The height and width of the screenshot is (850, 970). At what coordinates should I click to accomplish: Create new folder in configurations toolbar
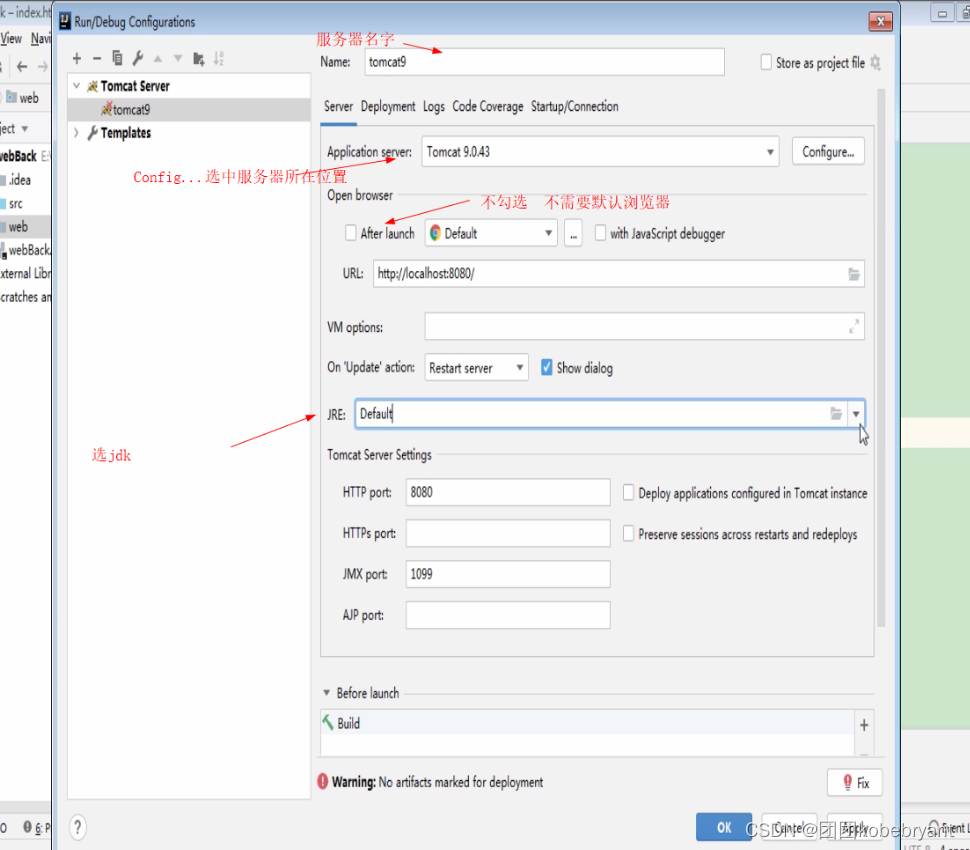coord(199,59)
